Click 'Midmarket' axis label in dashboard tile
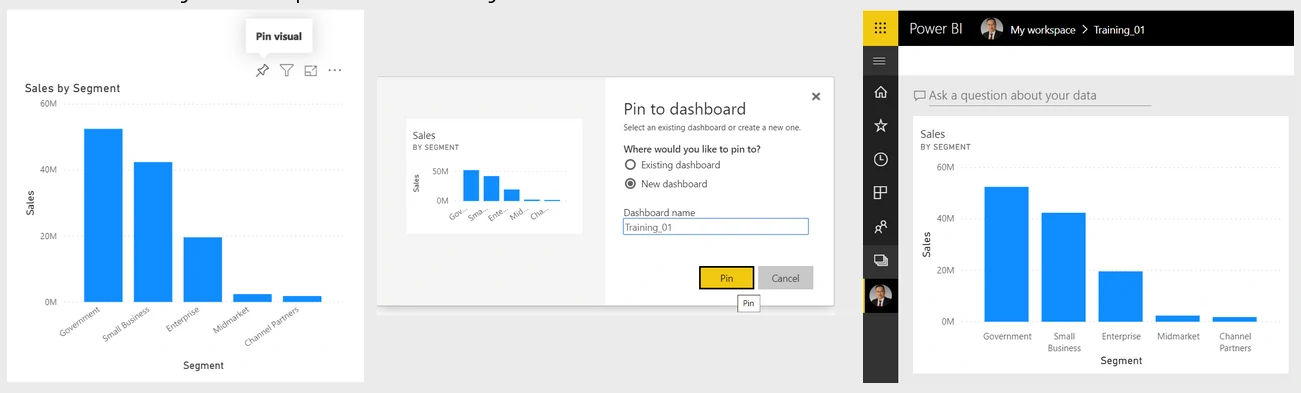The height and width of the screenshot is (393, 1301). tap(1178, 337)
